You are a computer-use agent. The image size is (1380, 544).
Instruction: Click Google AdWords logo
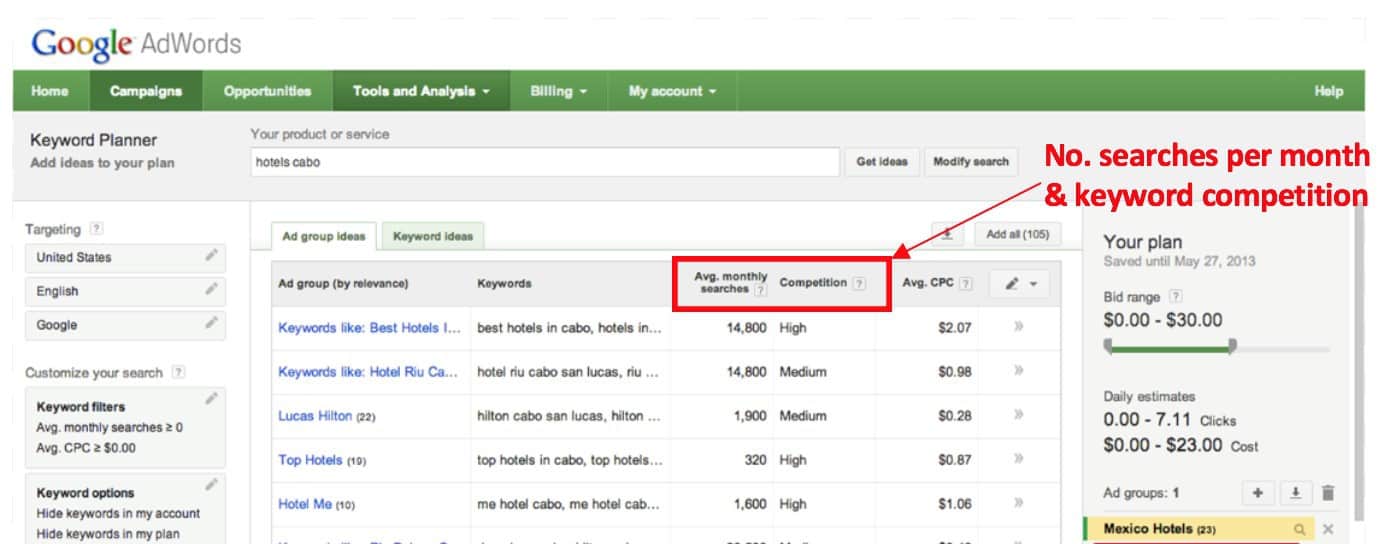tap(136, 43)
